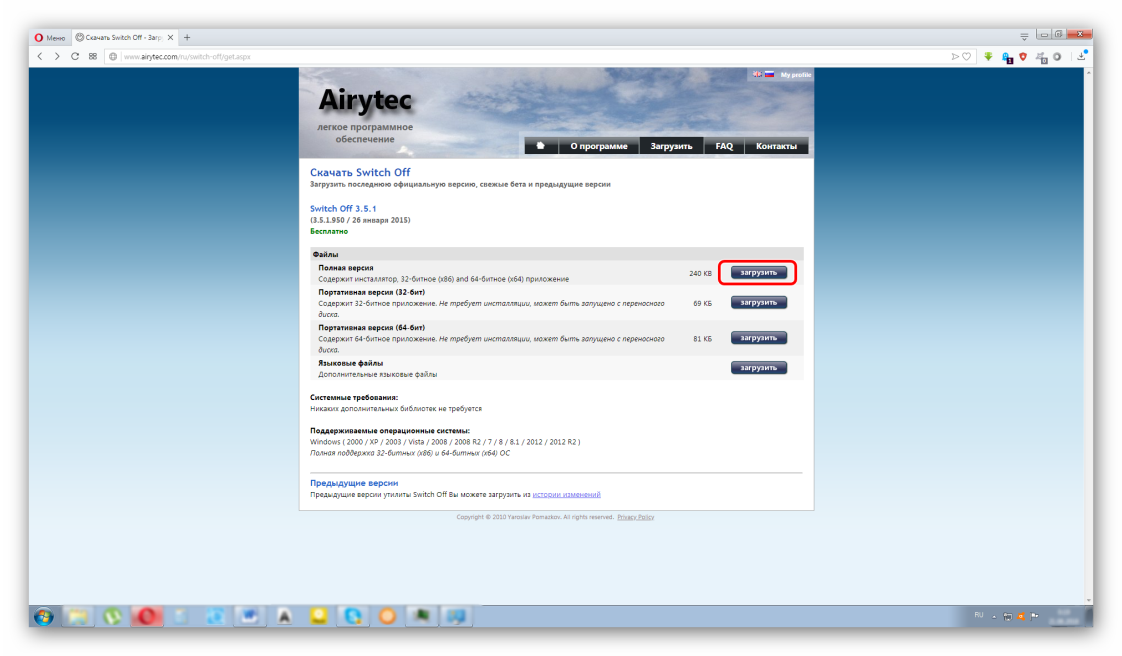Open the Windows Start button
This screenshot has height=656, width=1122.
[44, 616]
